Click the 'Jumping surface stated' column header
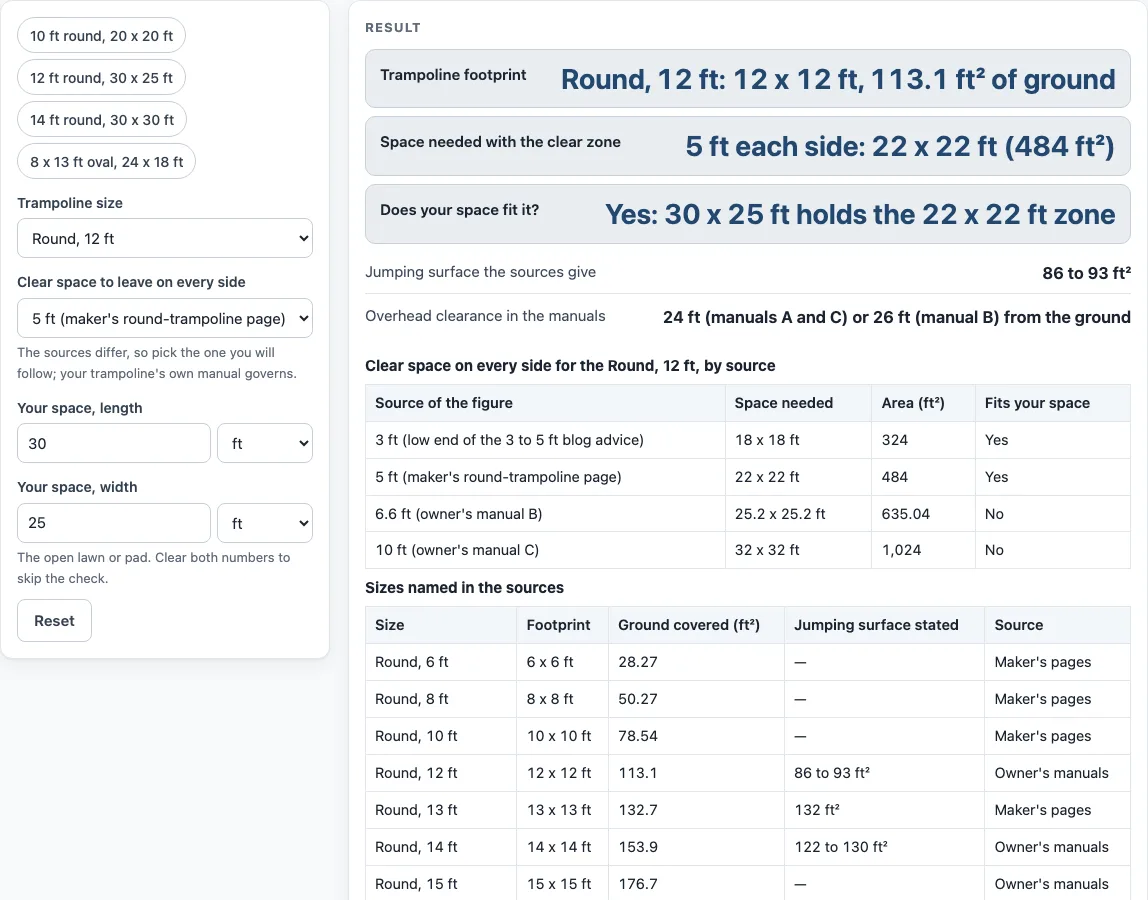The height and width of the screenshot is (900, 1148). pyautogui.click(x=884, y=625)
